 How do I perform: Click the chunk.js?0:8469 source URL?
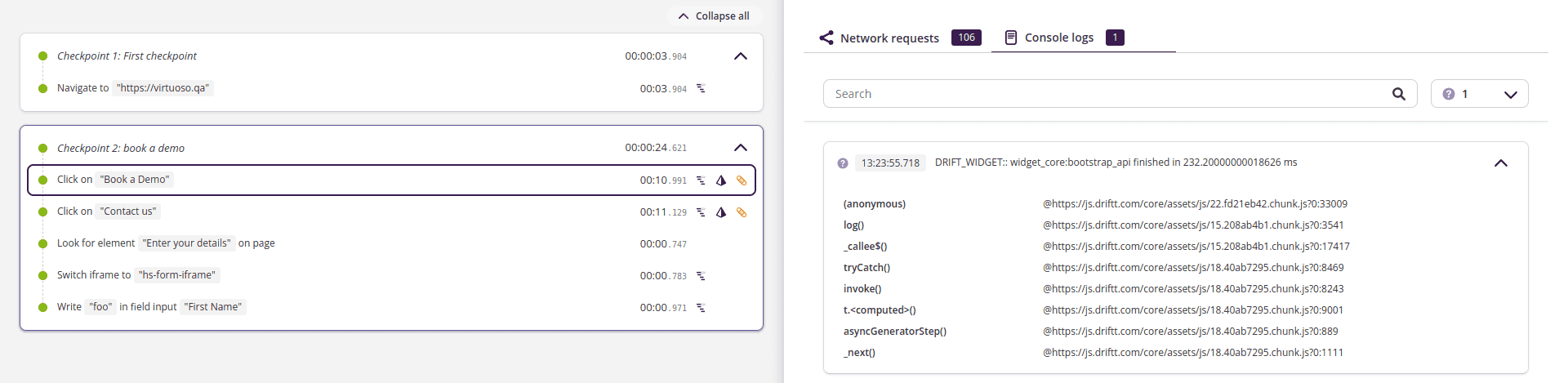coord(1193,268)
